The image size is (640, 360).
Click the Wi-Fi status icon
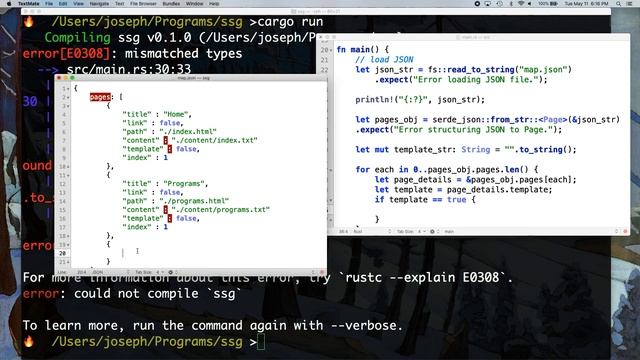tap(521, 4)
